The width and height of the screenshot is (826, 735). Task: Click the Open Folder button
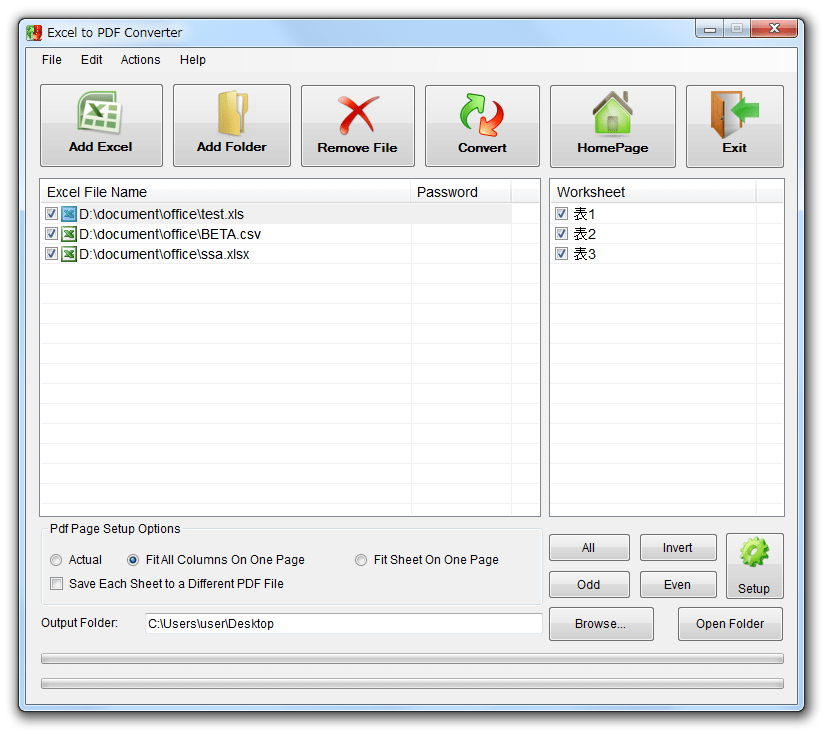[x=730, y=624]
